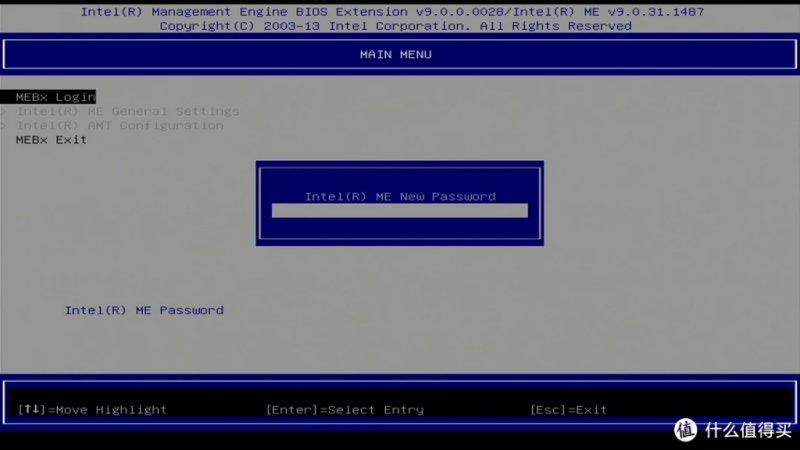Expand the chevron before AMT Configuration
The width and height of the screenshot is (800, 450).
[x=4, y=126]
